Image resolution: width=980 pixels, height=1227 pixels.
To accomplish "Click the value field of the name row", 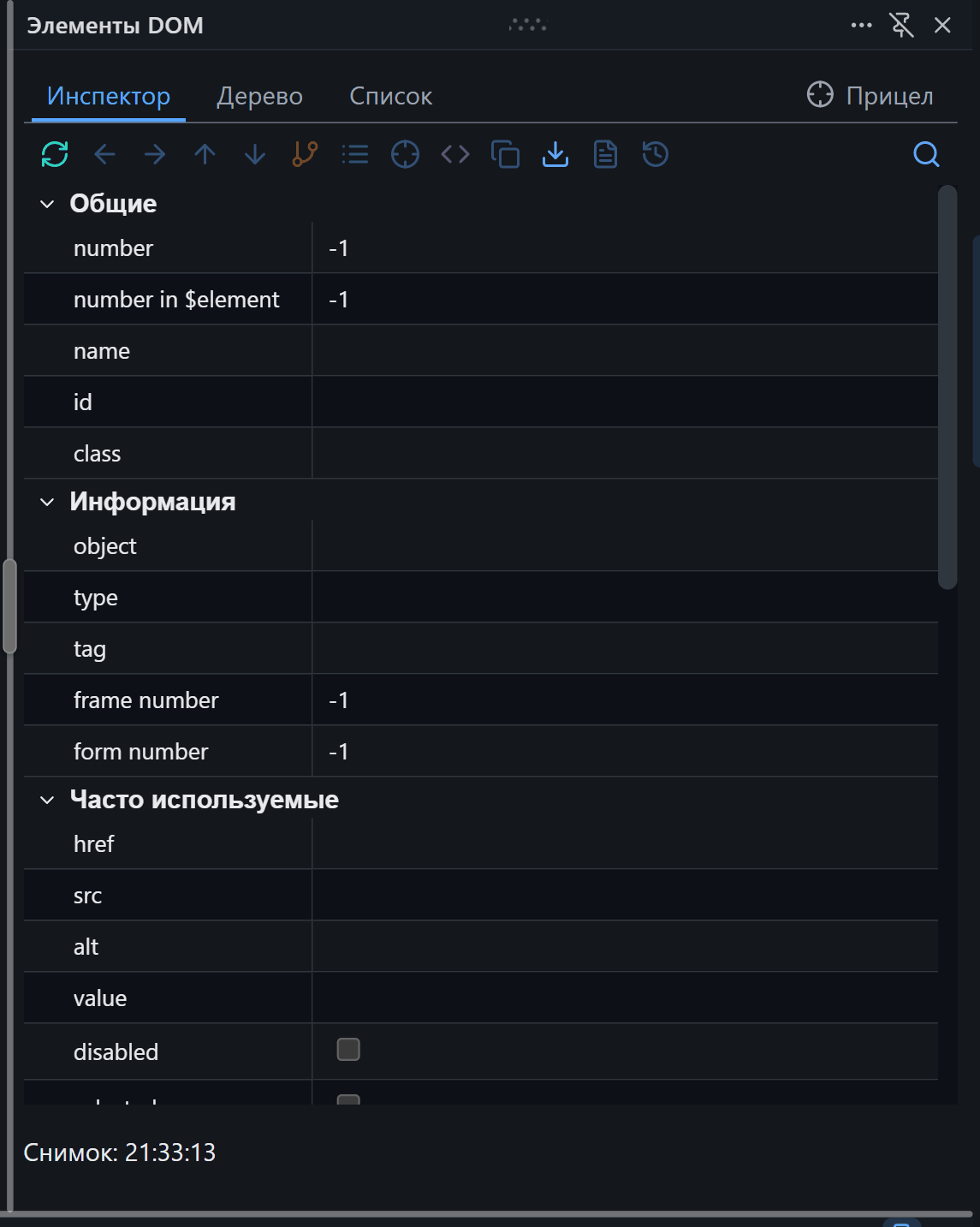I will (625, 350).
